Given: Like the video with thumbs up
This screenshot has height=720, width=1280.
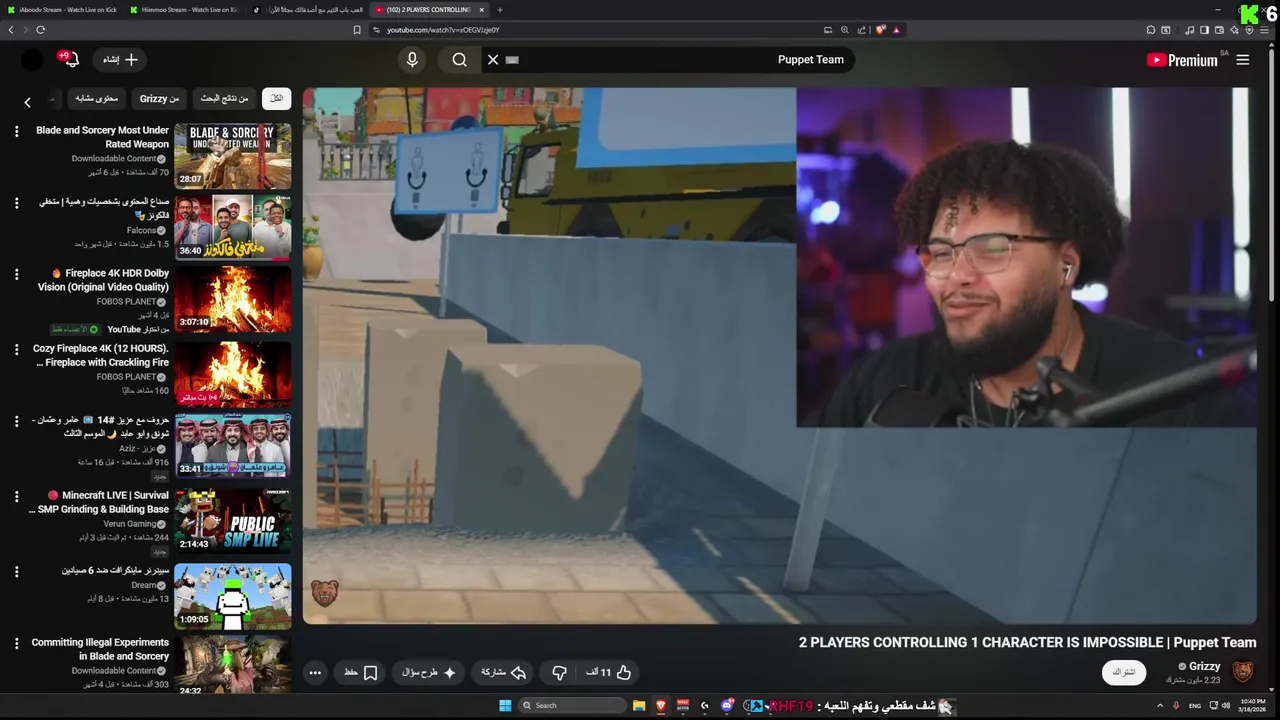Looking at the screenshot, I should coord(609,673).
